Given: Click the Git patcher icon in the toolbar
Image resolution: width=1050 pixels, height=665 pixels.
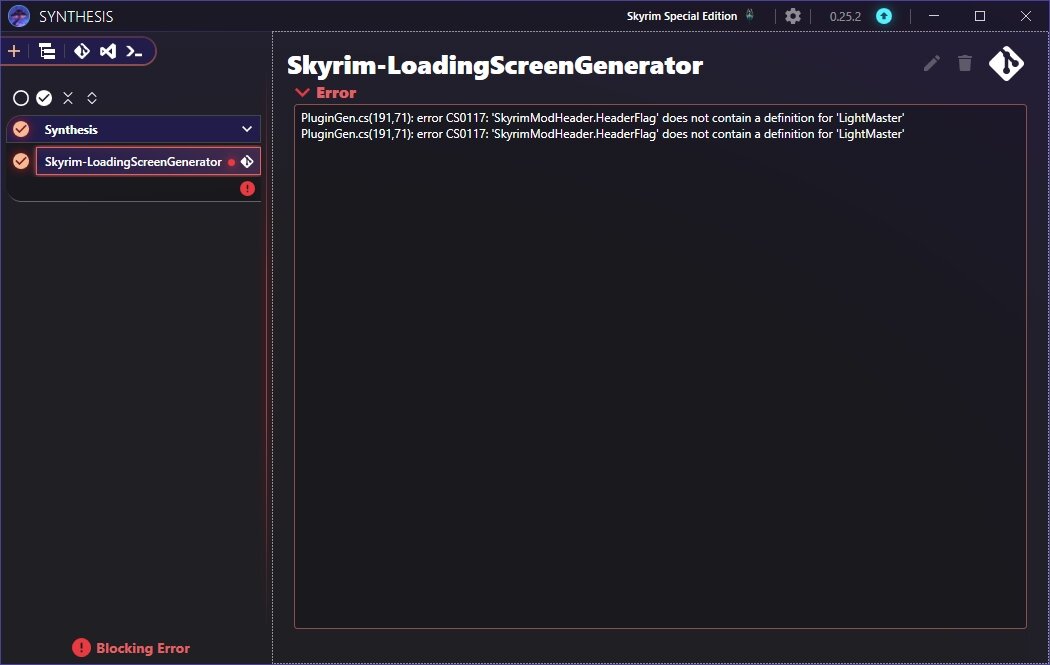Looking at the screenshot, I should pyautogui.click(x=80, y=51).
